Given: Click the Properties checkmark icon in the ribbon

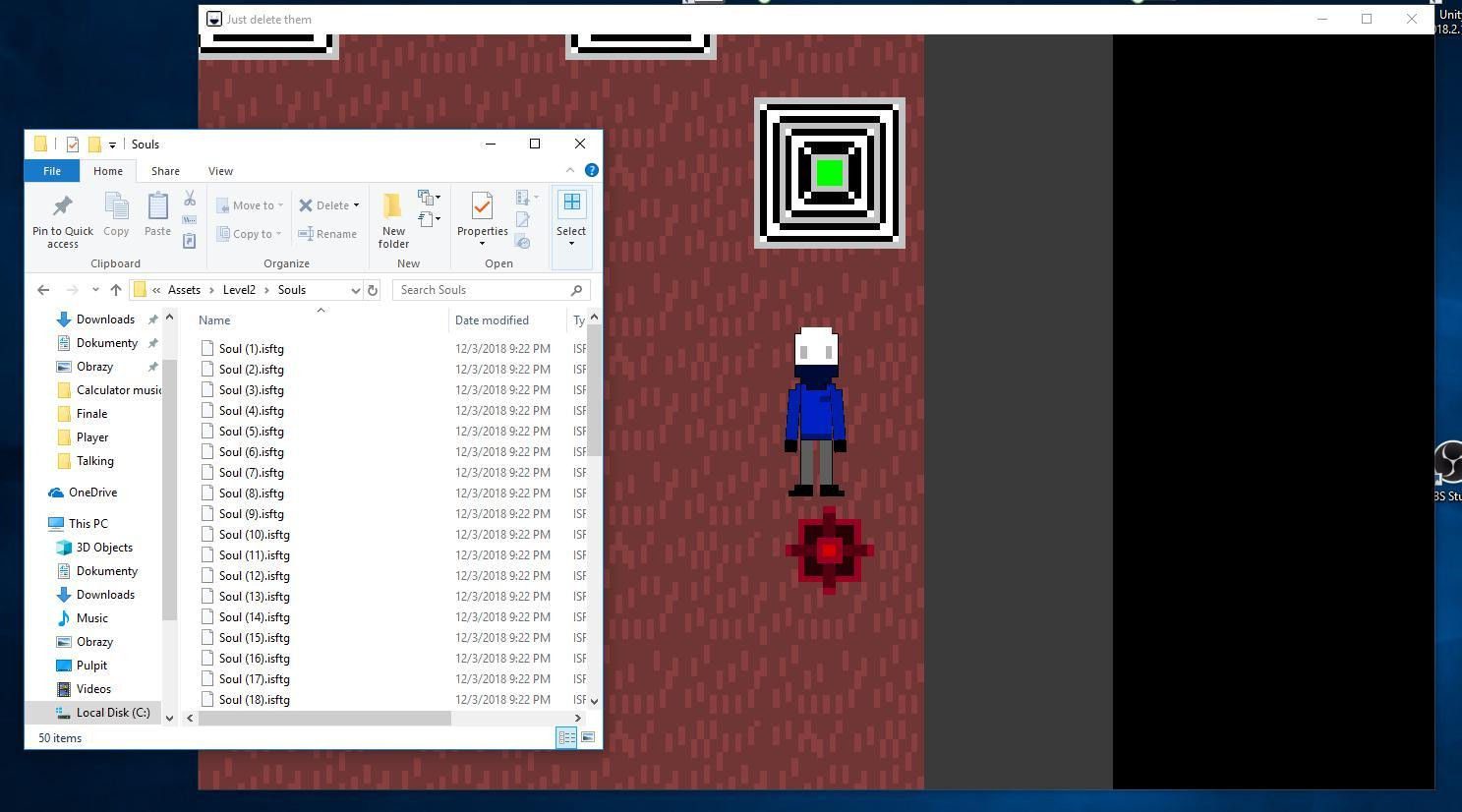Looking at the screenshot, I should click(x=482, y=205).
